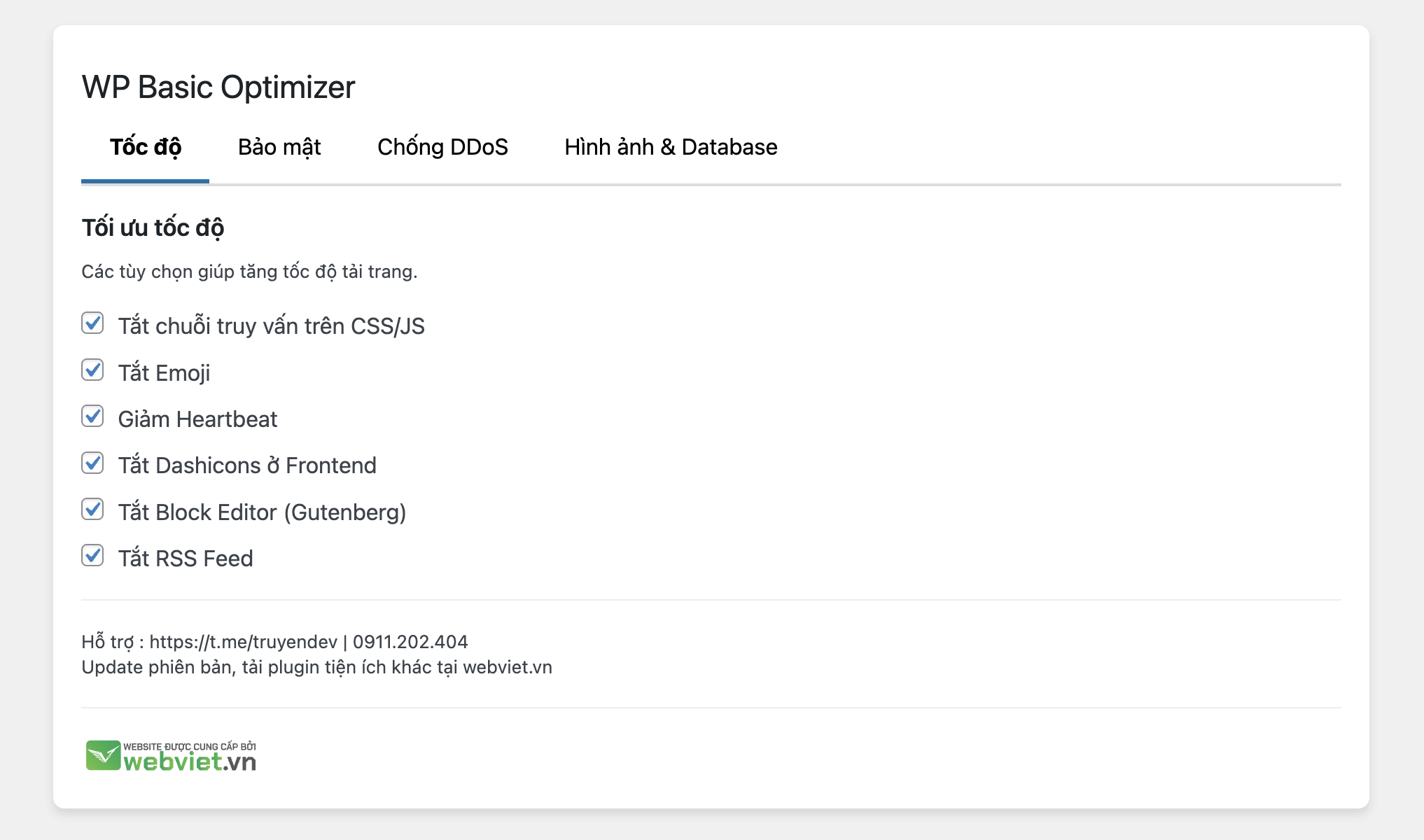Open the Chống DDoS tab
The height and width of the screenshot is (840, 1424).
(442, 147)
